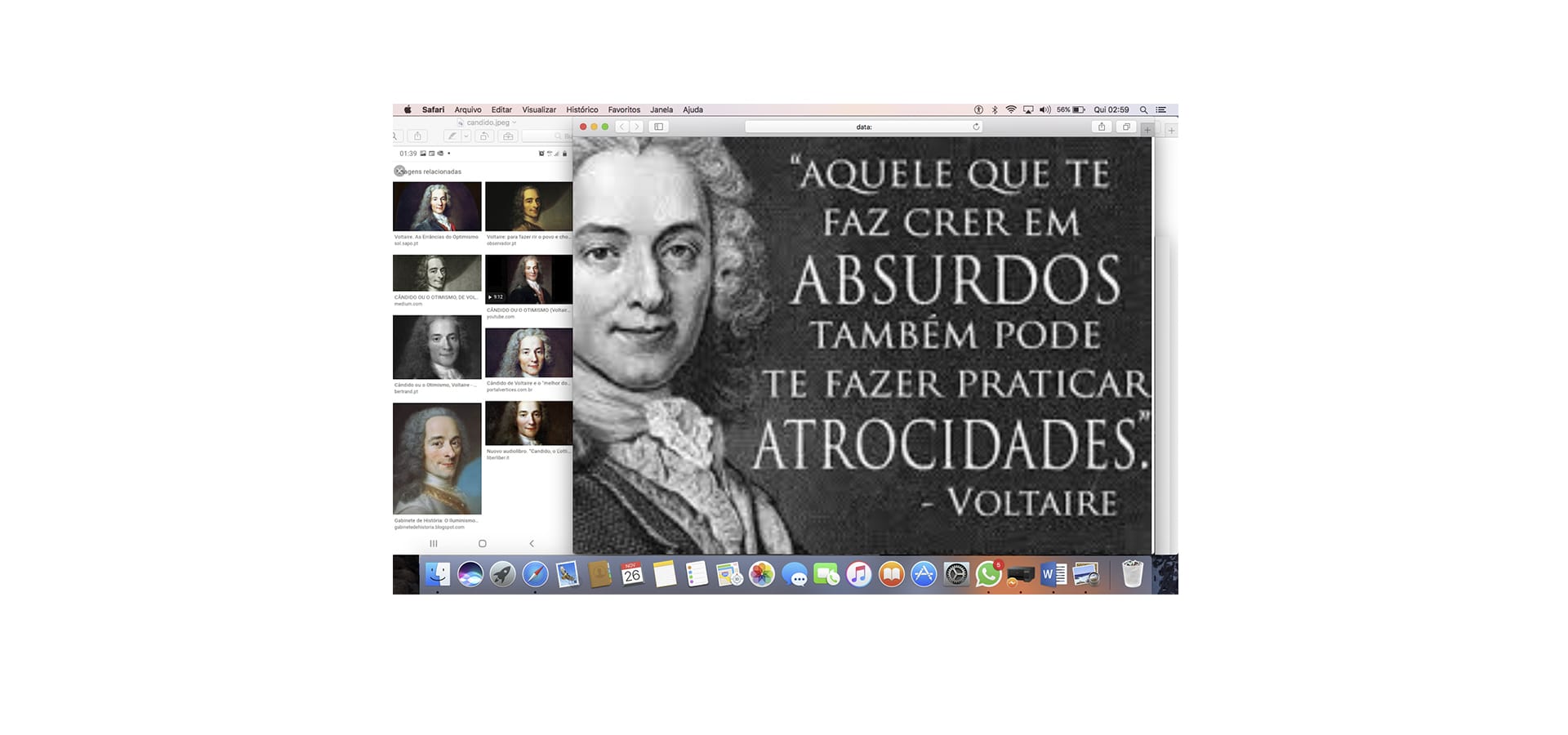Select the Voltaire As Errâncias do Optimismo thumbnail
The image size is (1568, 735).
437,207
